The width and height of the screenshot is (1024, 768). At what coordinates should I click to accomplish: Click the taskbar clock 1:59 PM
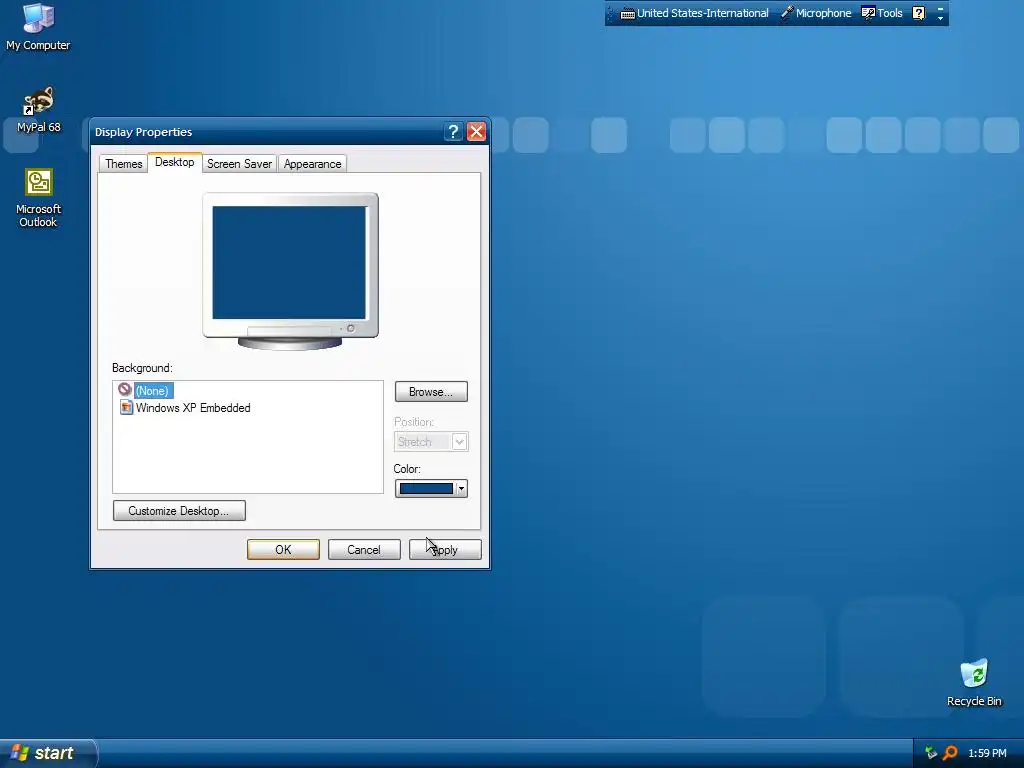point(987,754)
